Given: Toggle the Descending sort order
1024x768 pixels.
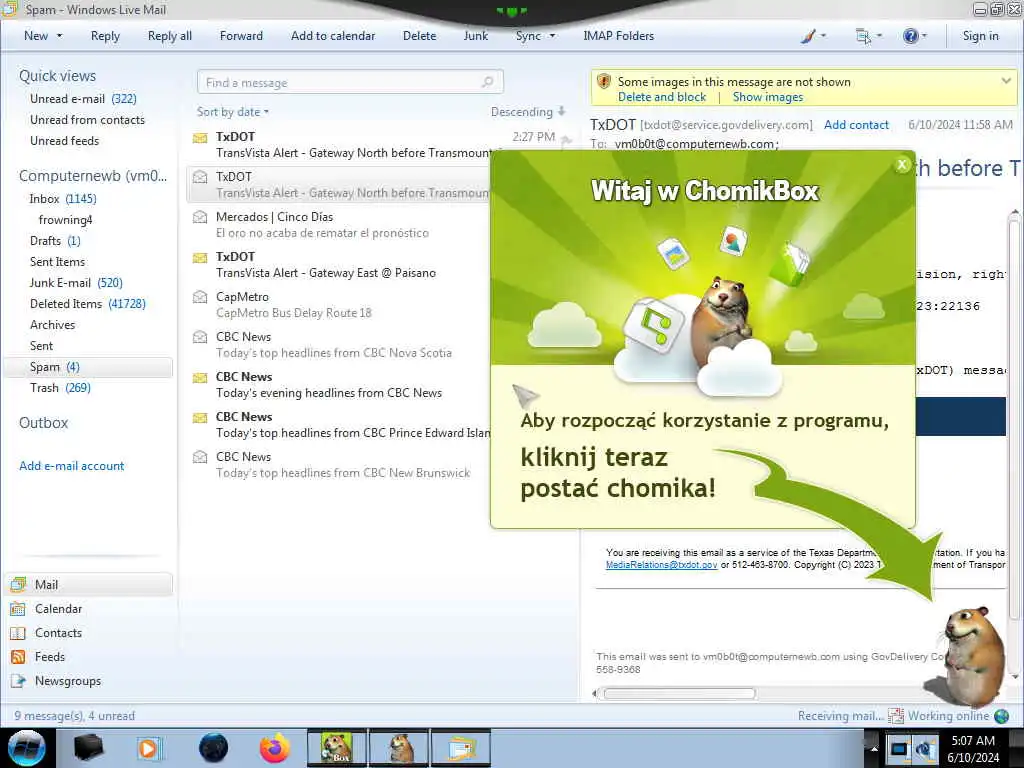Looking at the screenshot, I should click(x=528, y=112).
